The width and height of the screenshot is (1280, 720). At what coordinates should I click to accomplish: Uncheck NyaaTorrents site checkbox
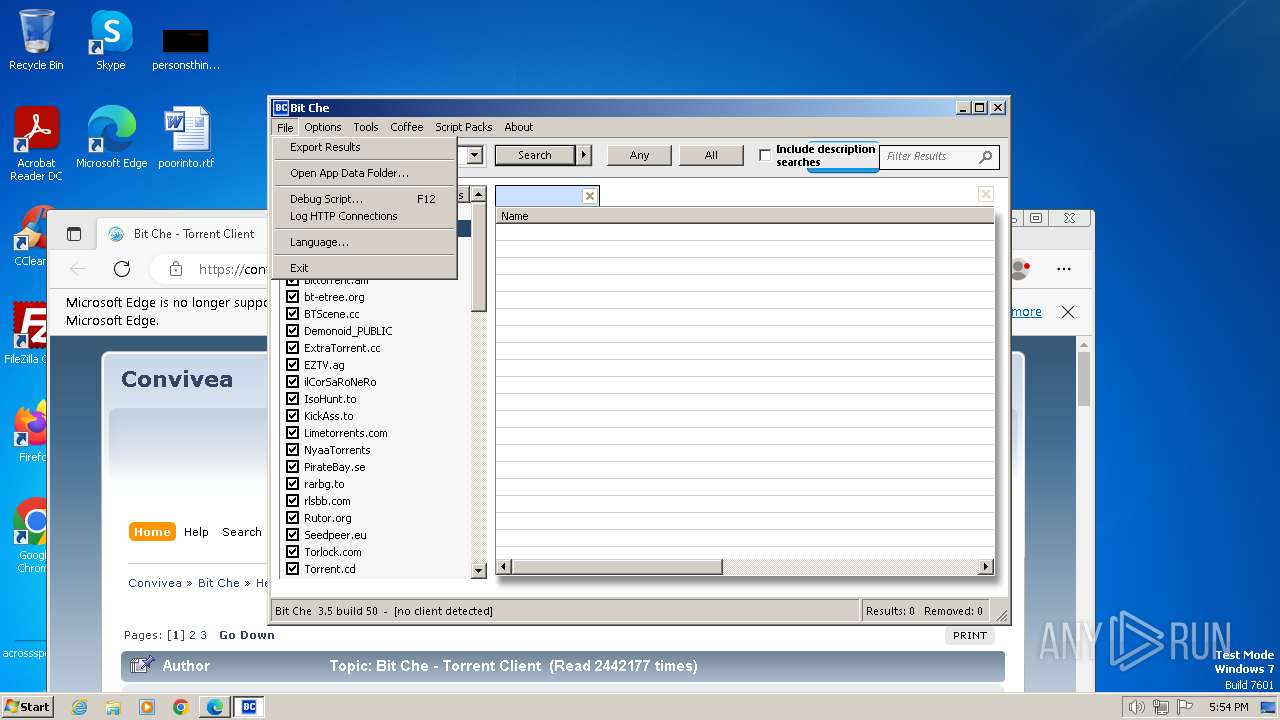pos(293,450)
